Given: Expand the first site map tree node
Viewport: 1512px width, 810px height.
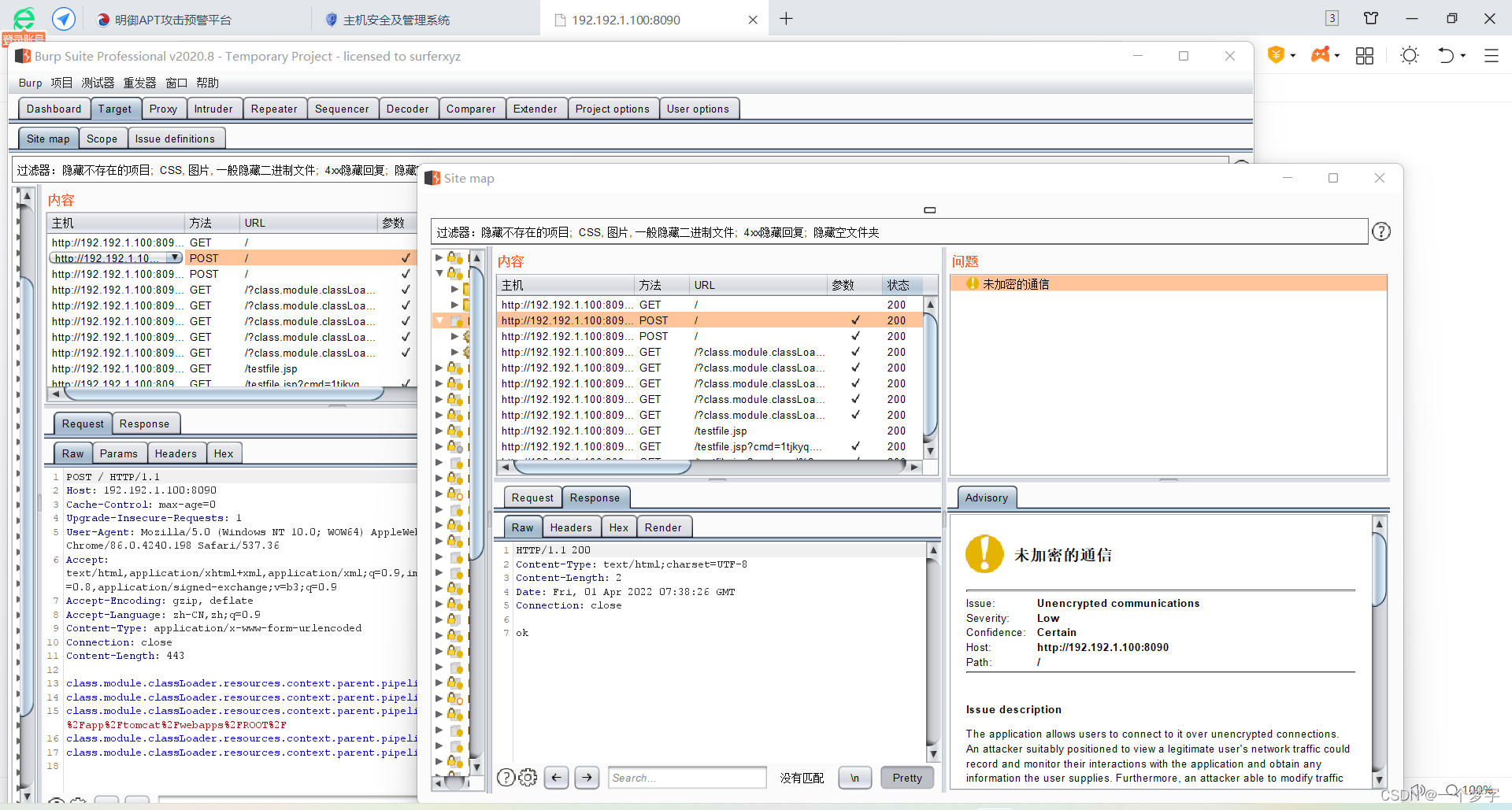Looking at the screenshot, I should tap(439, 257).
